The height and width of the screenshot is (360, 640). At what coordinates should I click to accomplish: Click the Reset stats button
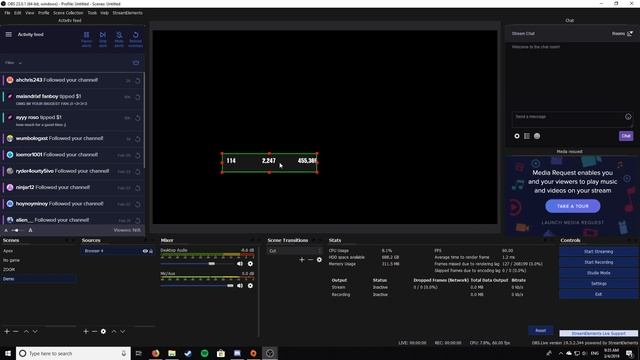[540, 331]
